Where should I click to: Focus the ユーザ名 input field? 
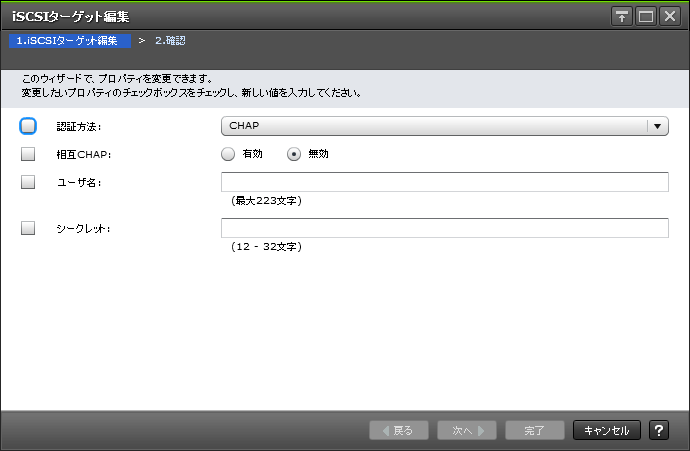coord(444,182)
